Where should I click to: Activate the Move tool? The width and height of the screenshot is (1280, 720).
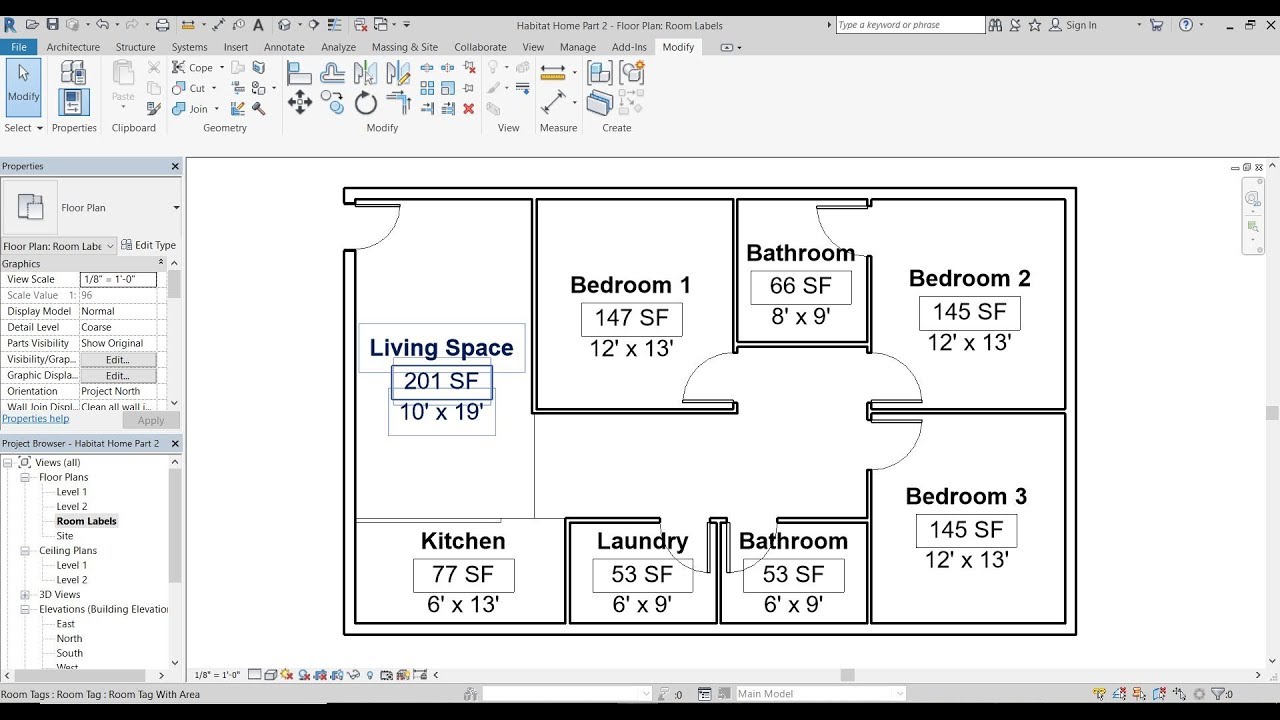click(x=299, y=102)
